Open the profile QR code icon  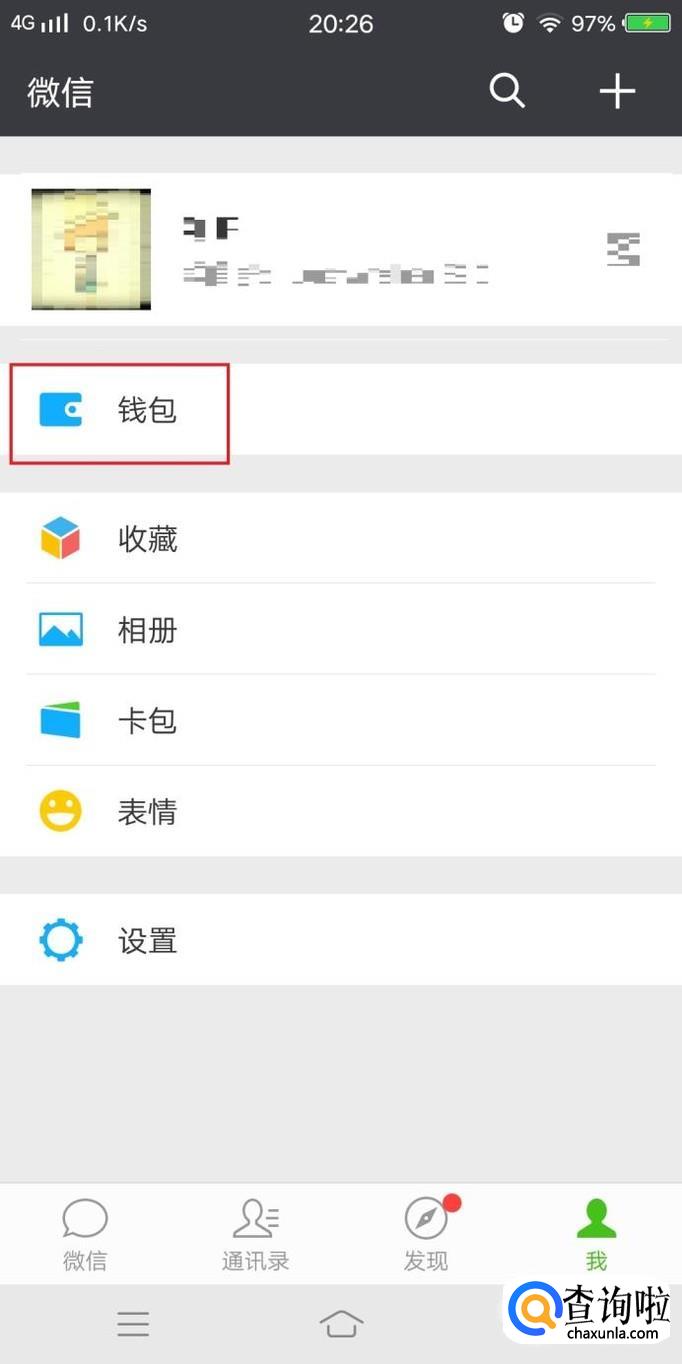coord(624,249)
